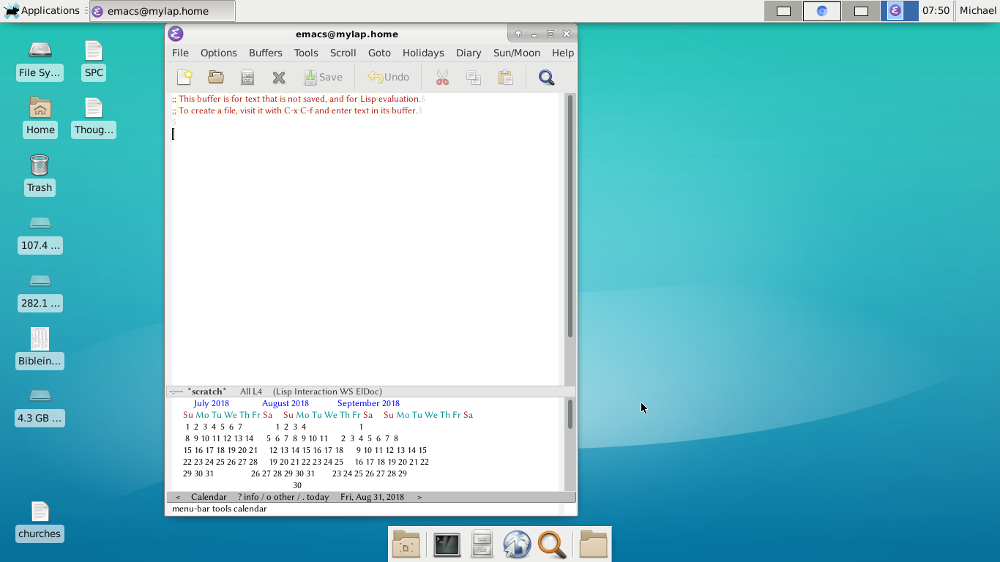Click the New File toolbar icon
This screenshot has height=562, width=1000.
tap(184, 77)
